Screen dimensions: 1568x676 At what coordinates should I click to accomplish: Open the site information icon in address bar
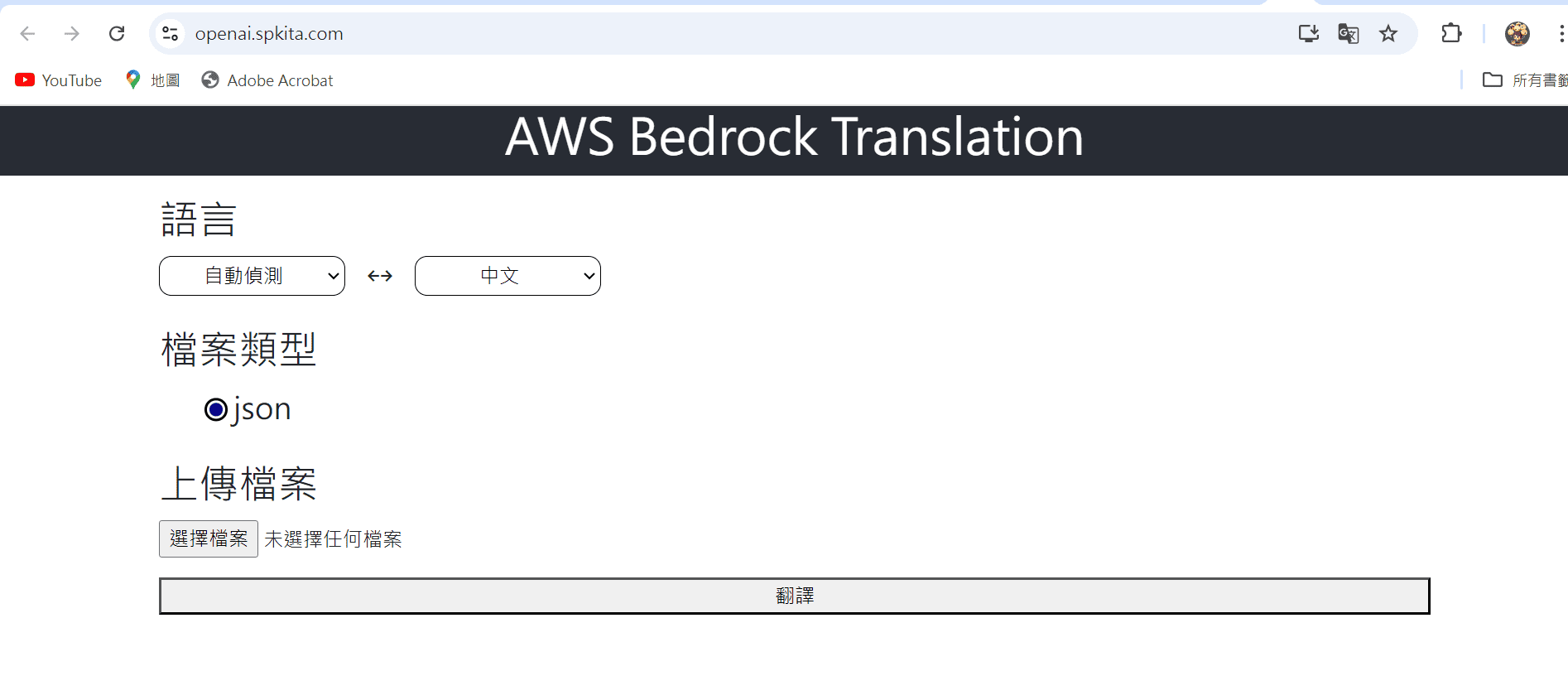[x=170, y=34]
